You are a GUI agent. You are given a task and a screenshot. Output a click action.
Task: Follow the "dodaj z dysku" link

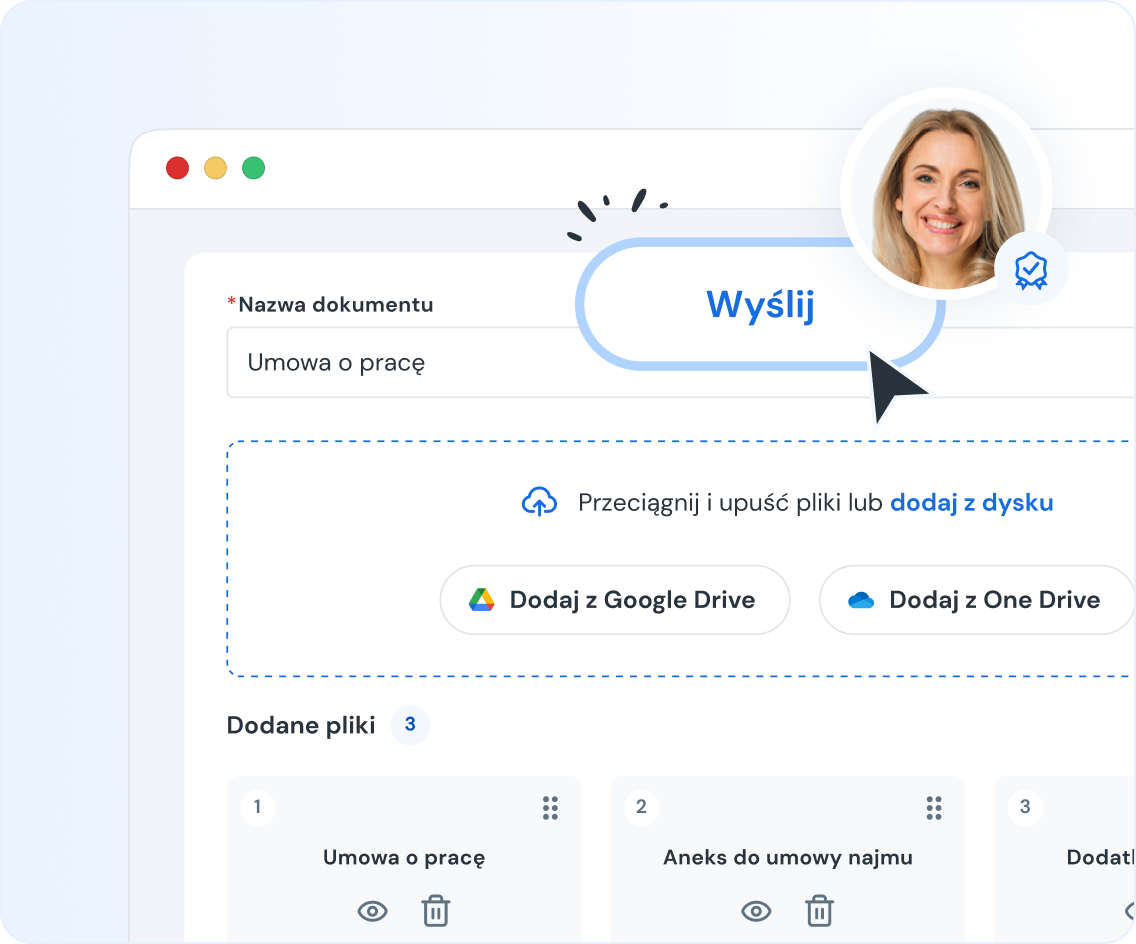pyautogui.click(x=971, y=502)
